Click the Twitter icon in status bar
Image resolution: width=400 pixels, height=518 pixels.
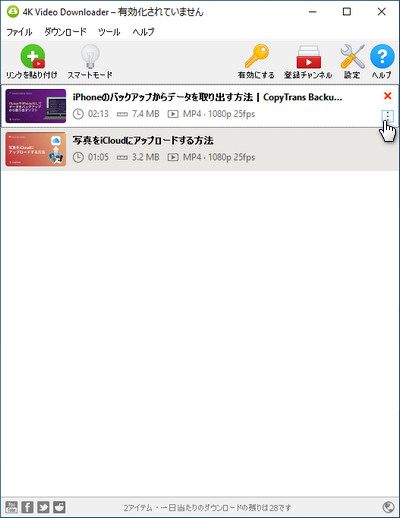tap(43, 507)
